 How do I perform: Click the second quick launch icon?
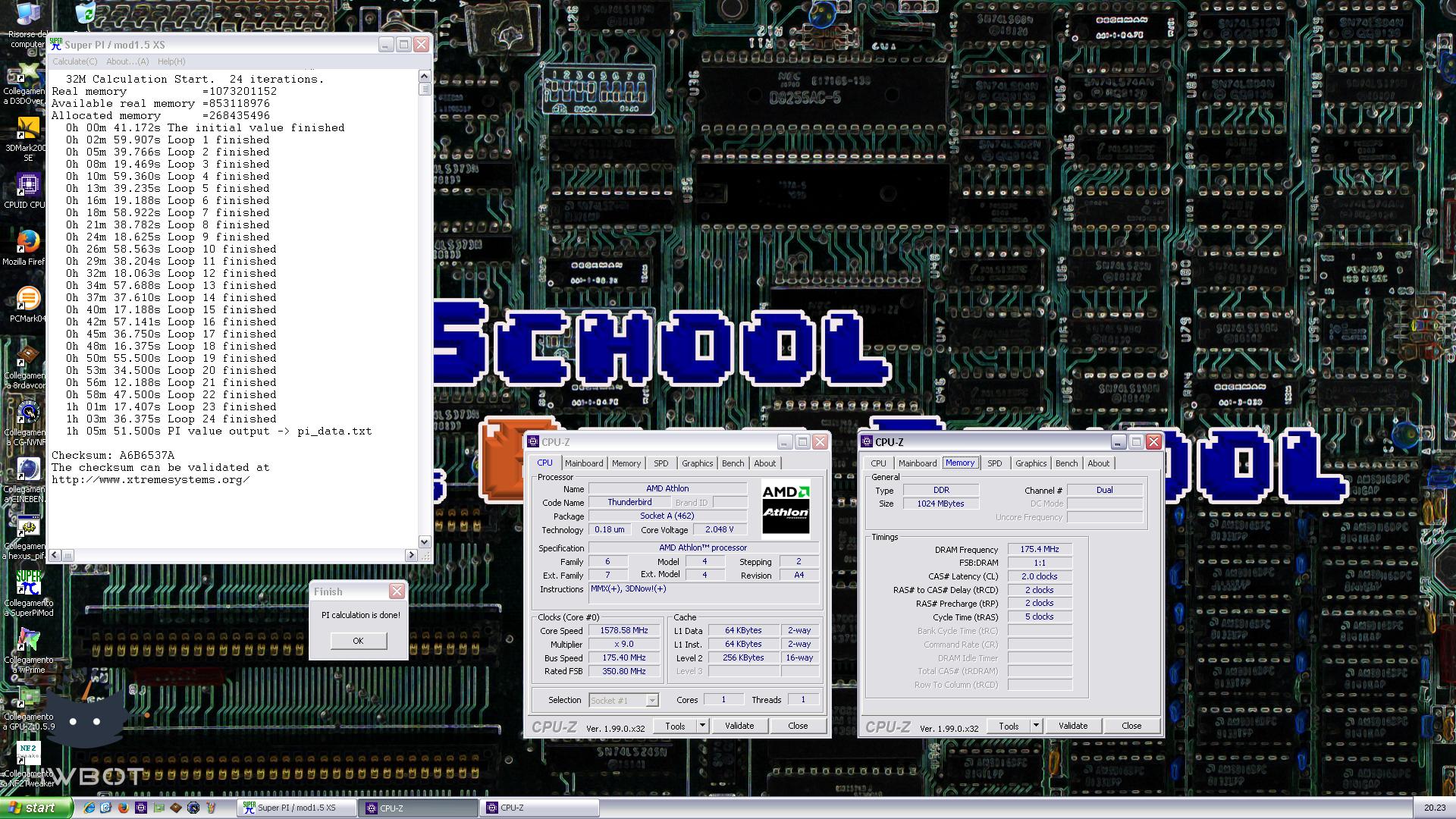106,808
